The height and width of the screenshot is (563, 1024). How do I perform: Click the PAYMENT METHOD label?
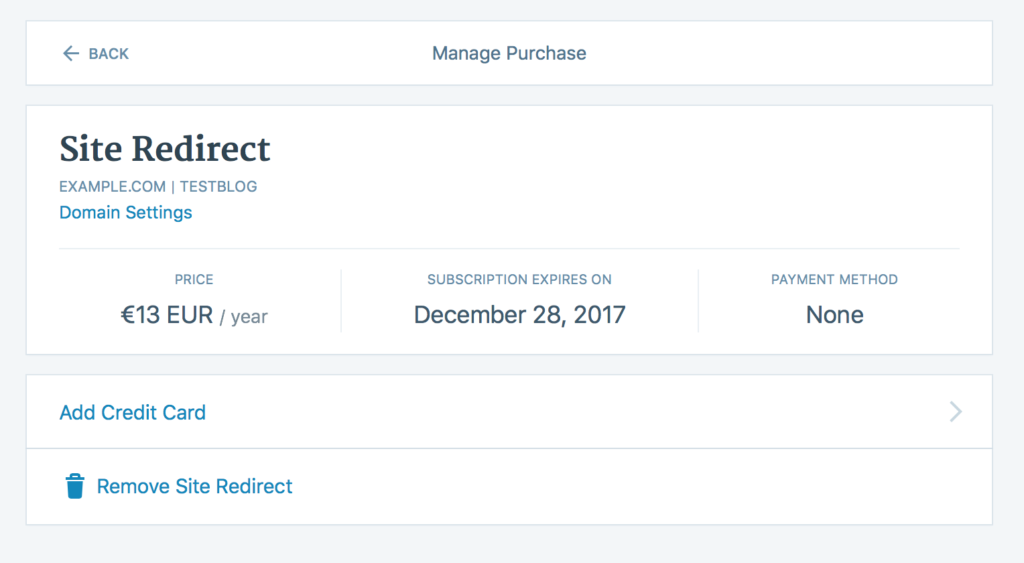coord(834,280)
